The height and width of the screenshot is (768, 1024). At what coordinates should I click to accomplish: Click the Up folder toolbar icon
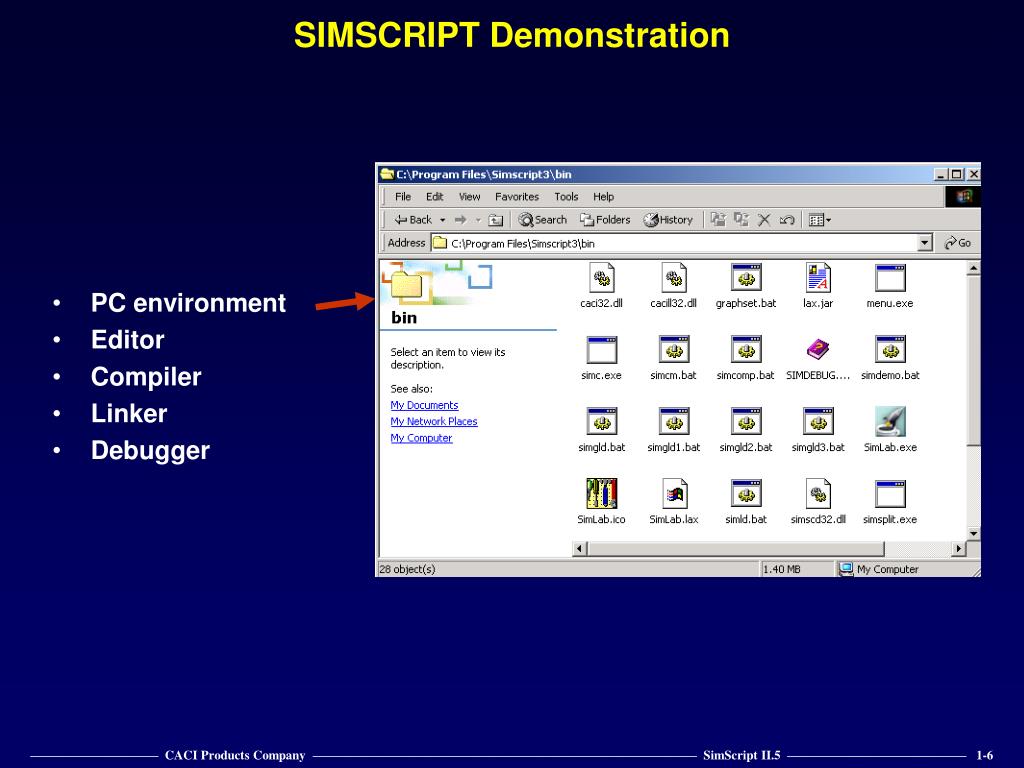496,220
